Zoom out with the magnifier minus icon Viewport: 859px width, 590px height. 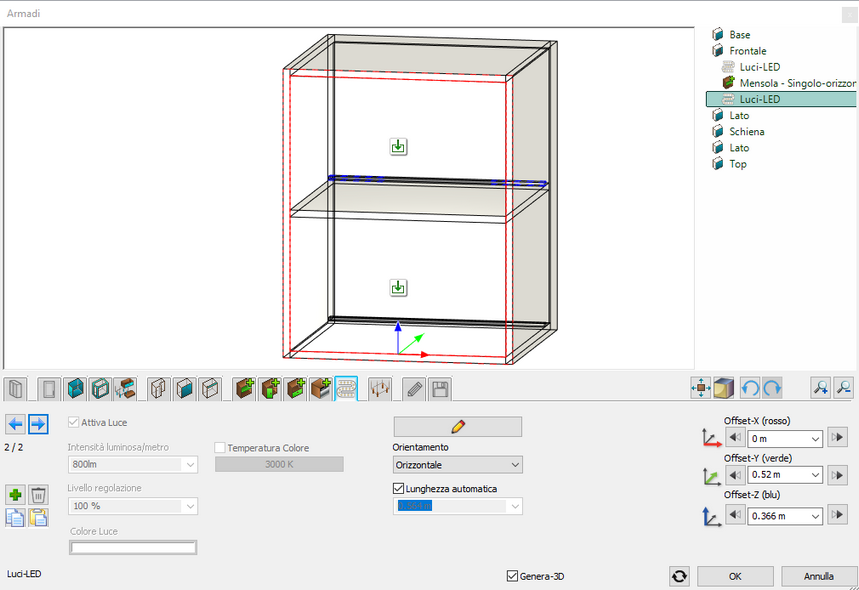click(844, 388)
